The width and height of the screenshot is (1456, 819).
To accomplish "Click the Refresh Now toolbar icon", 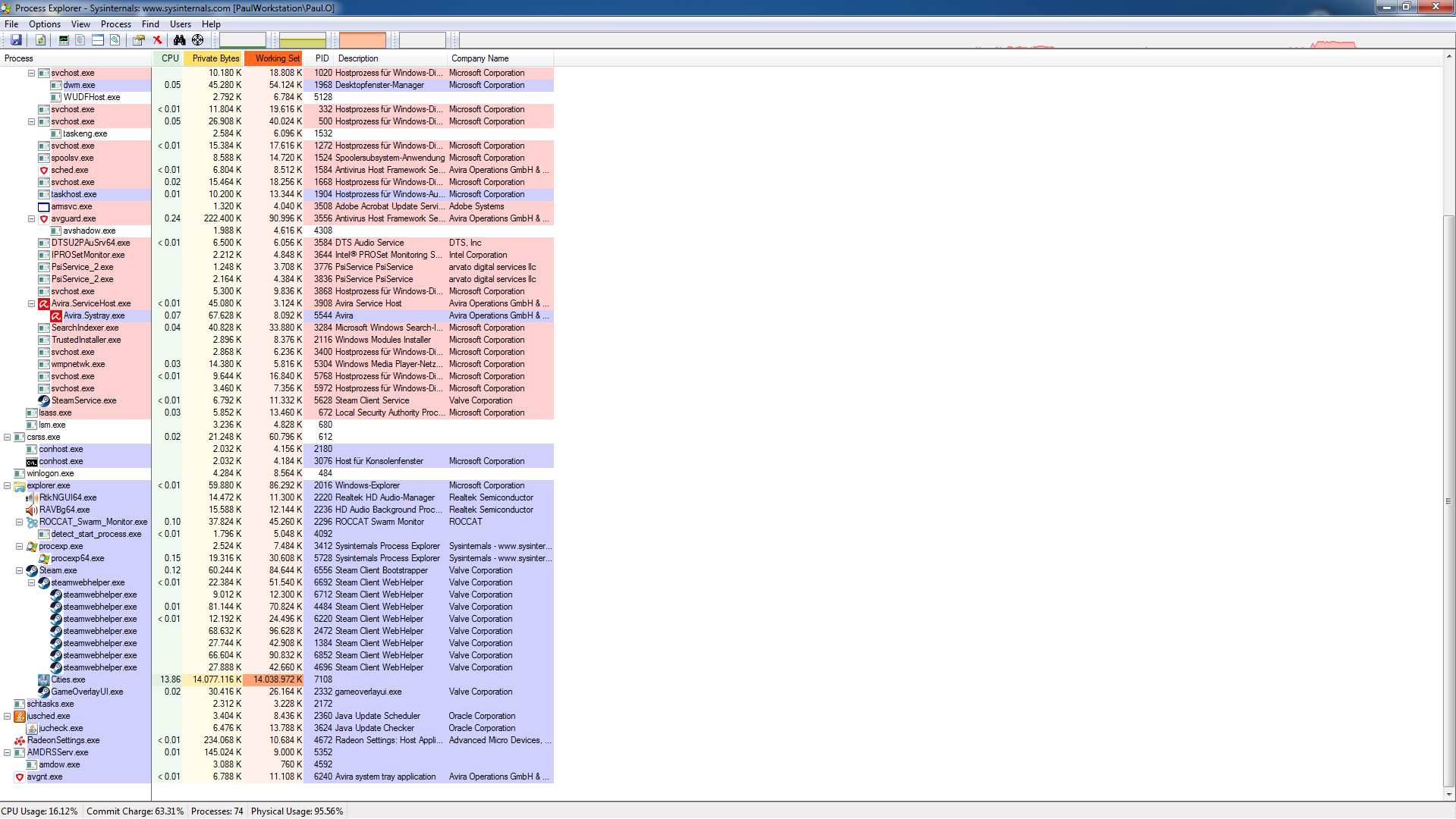I will click(x=40, y=40).
